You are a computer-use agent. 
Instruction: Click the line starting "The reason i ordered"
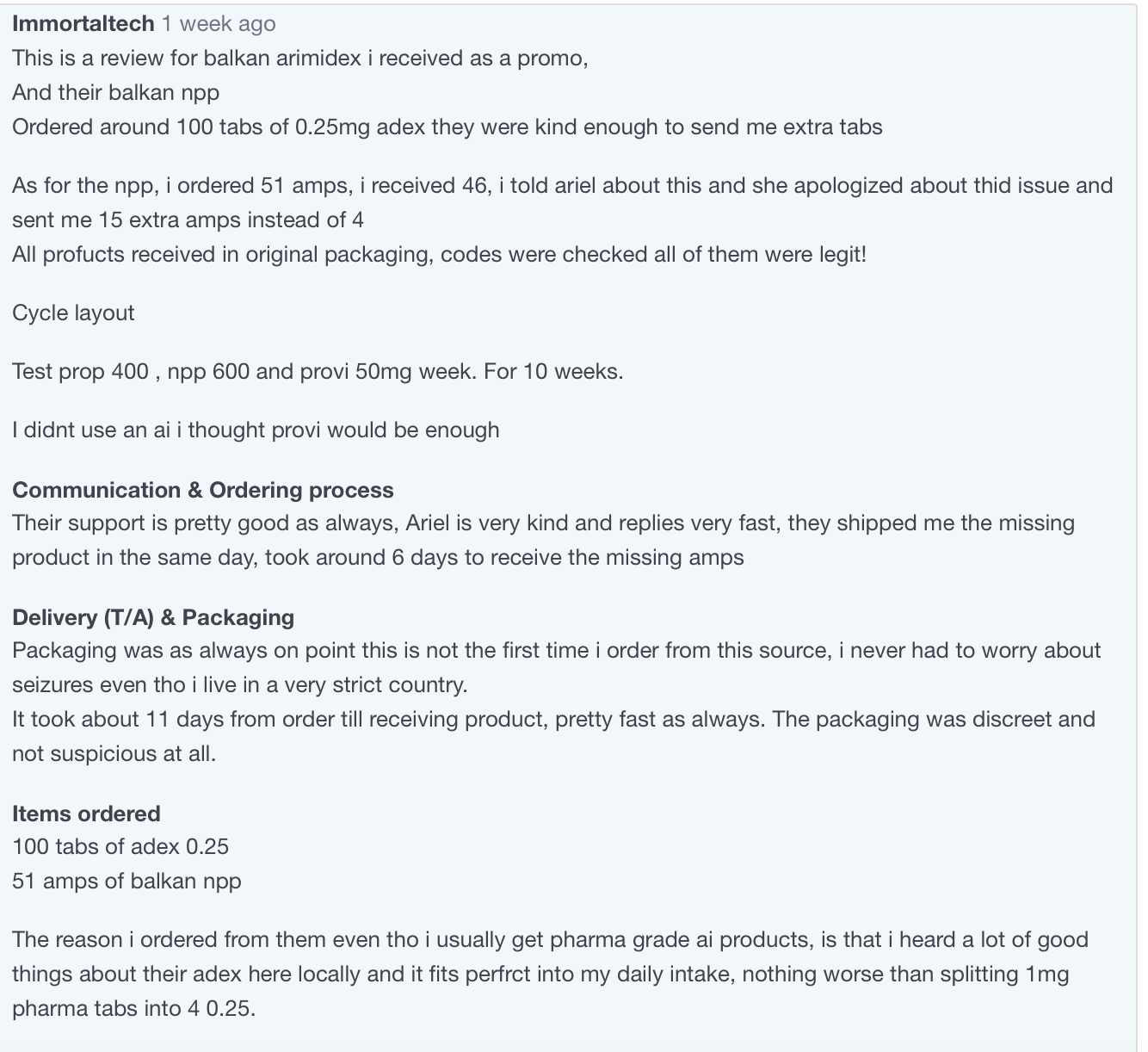[x=550, y=939]
